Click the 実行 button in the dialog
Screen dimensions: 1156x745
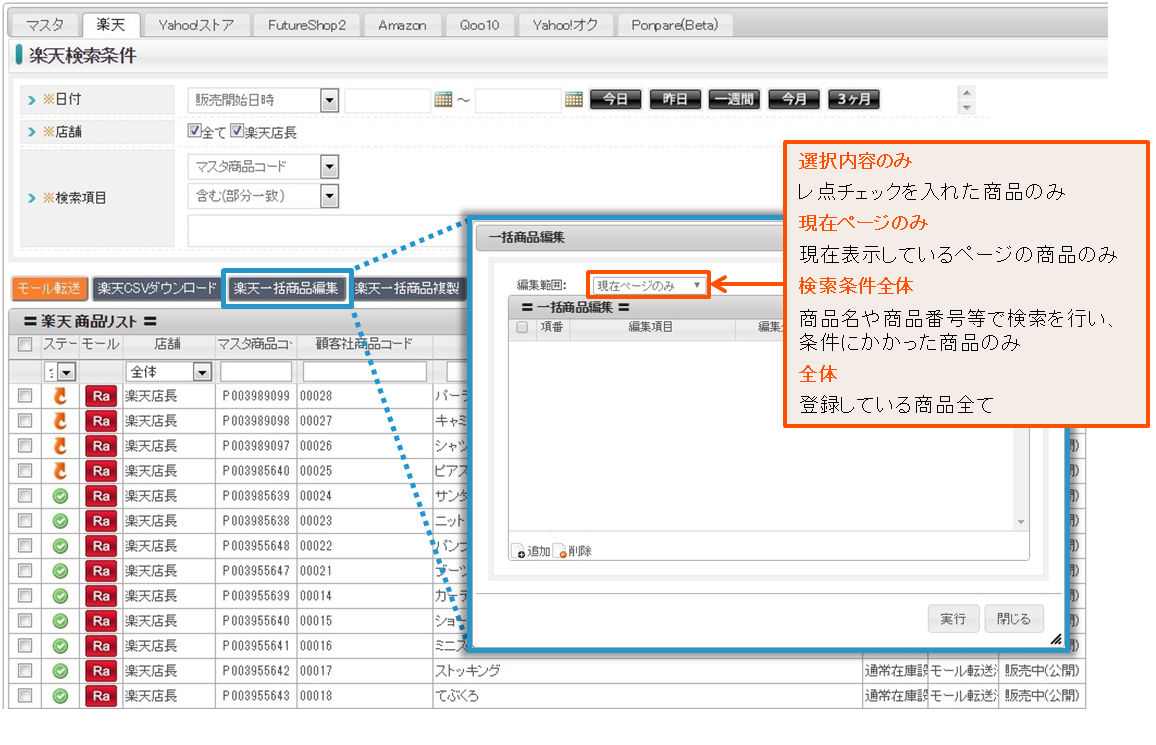point(953,619)
